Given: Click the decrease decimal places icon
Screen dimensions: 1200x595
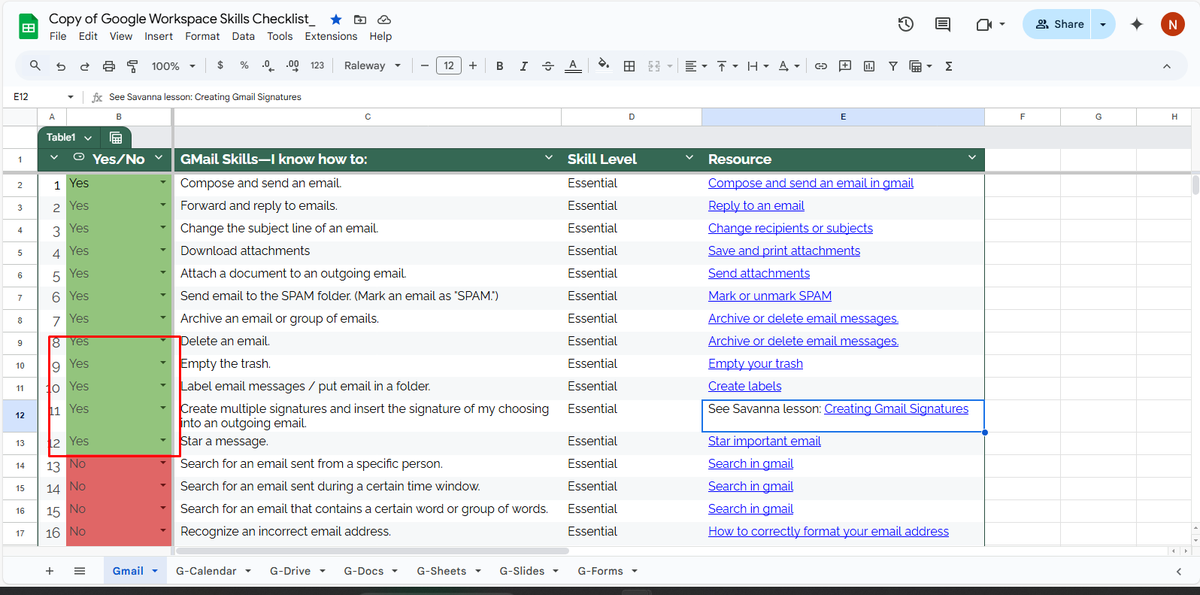Looking at the screenshot, I should 267,66.
